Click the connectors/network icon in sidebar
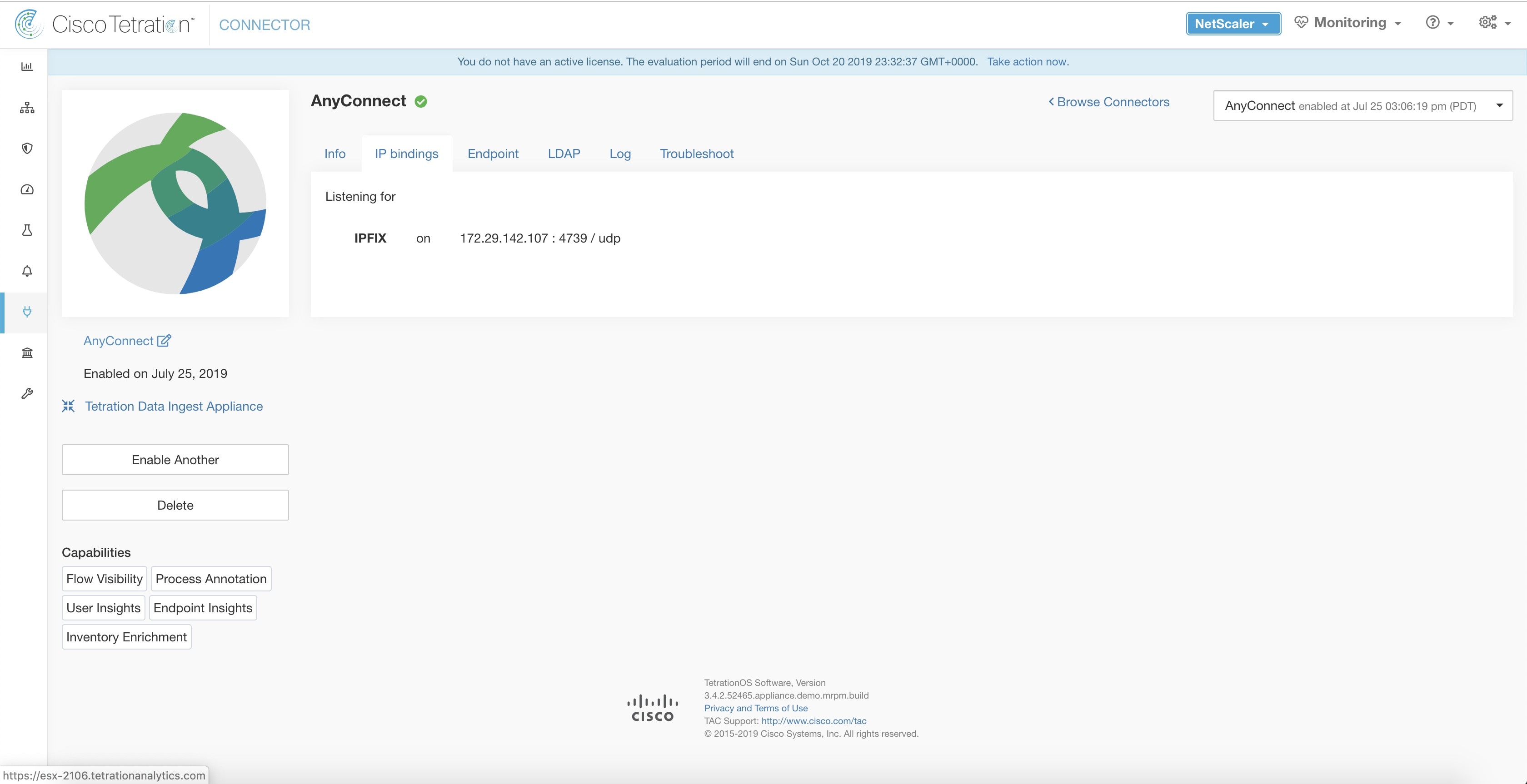Image resolution: width=1527 pixels, height=784 pixels. (27, 311)
